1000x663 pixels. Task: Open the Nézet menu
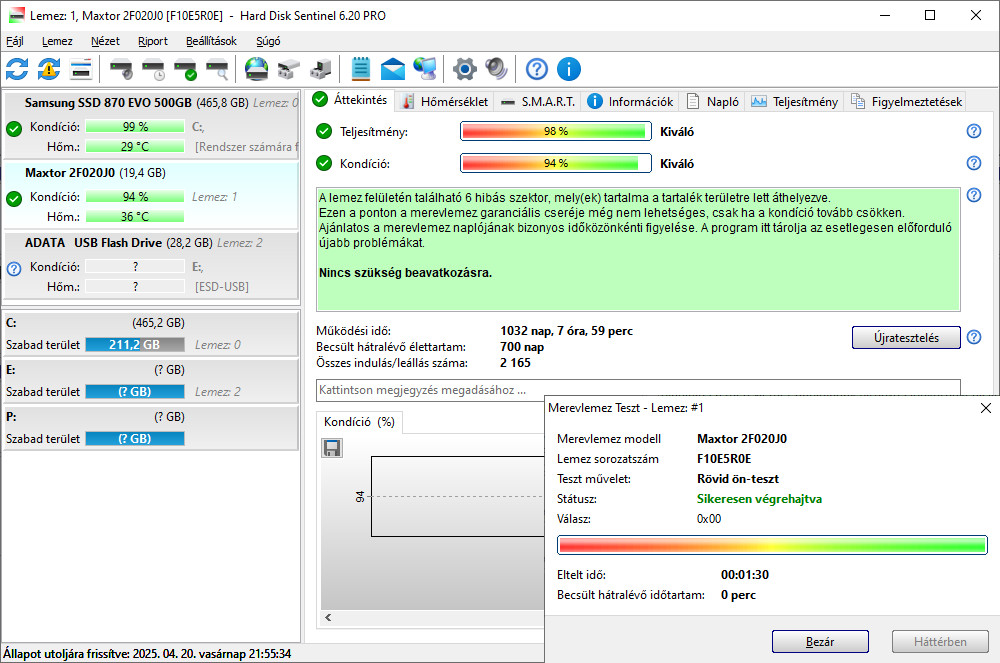pos(105,41)
